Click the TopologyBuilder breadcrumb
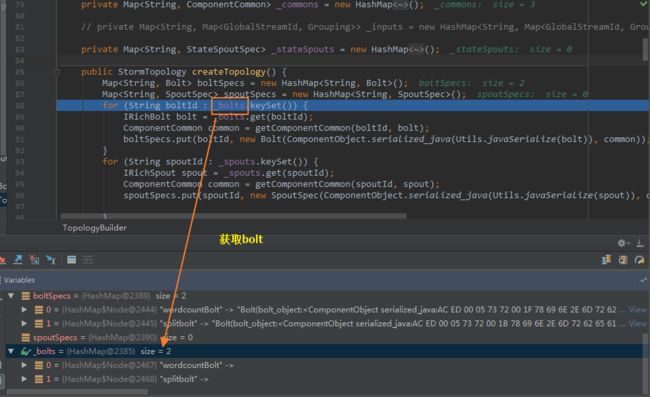This screenshot has width=650, height=397. tap(95, 228)
